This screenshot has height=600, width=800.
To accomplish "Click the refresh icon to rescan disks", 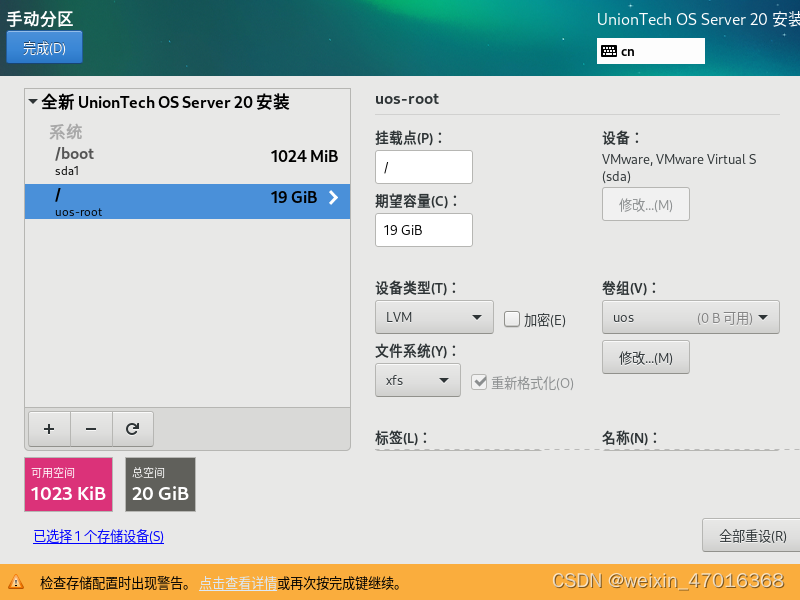I will 133,428.
